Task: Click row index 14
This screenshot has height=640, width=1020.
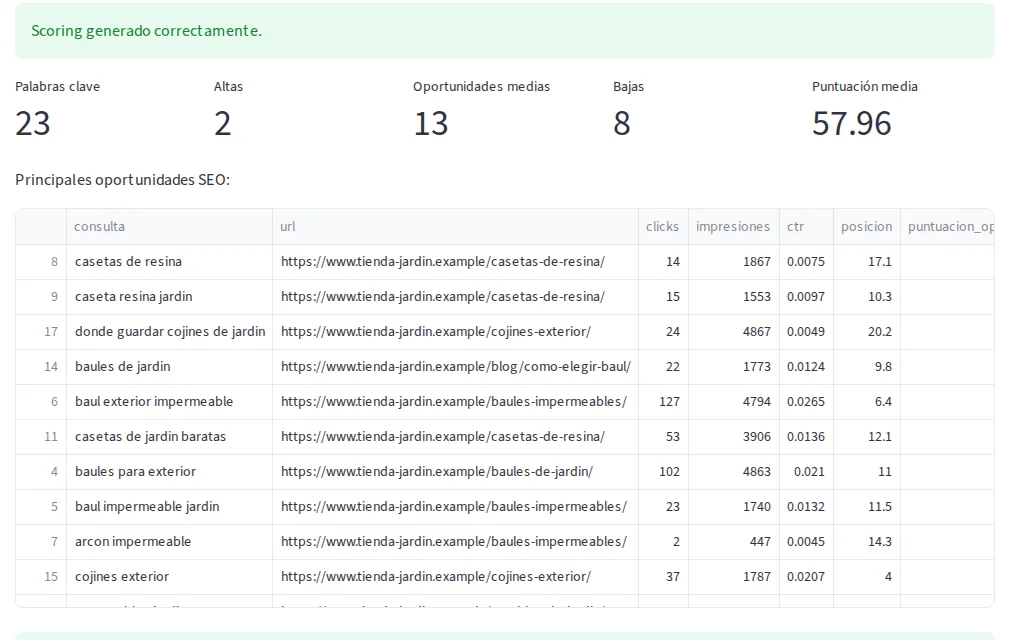Action: [41, 367]
